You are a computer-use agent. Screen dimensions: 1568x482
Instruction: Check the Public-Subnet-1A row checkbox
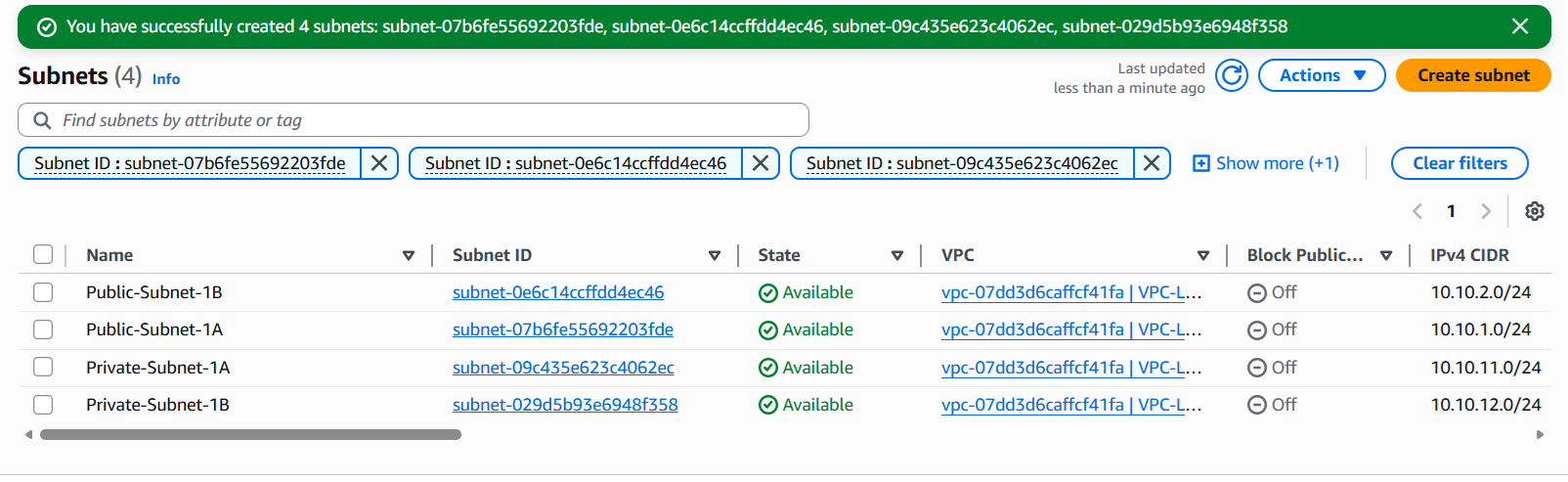[x=43, y=329]
